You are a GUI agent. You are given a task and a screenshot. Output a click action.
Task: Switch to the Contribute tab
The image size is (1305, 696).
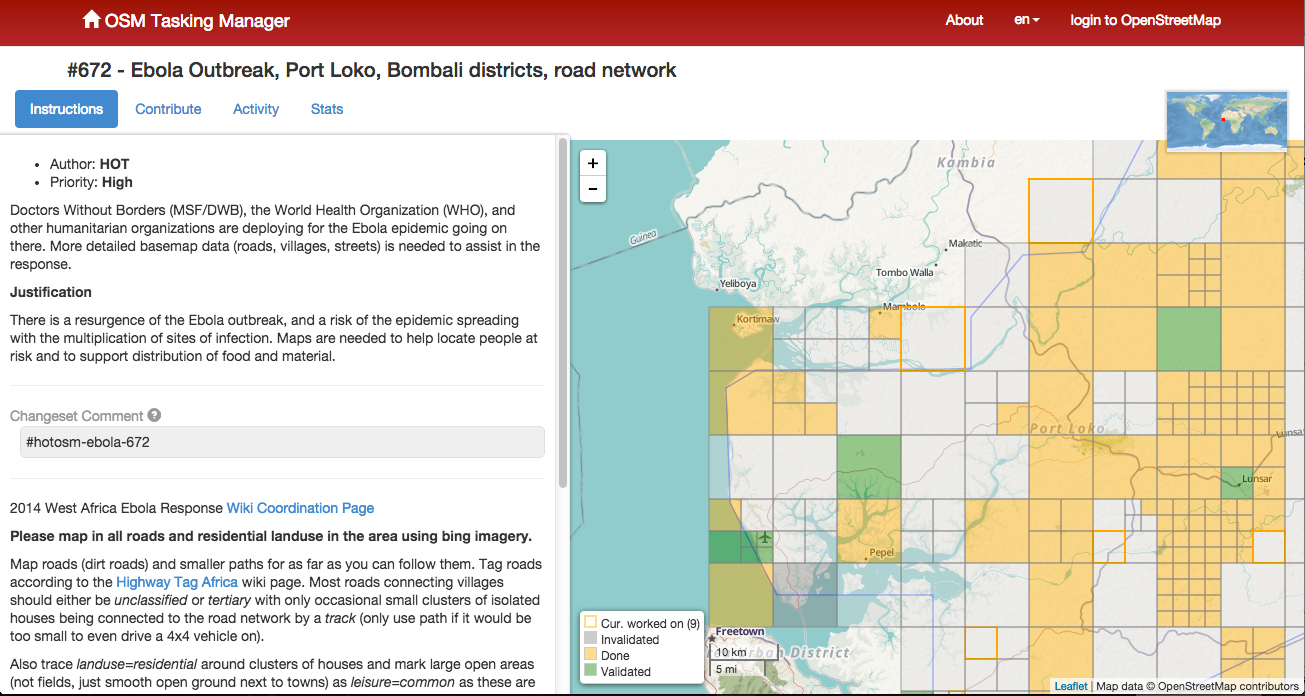(x=168, y=109)
